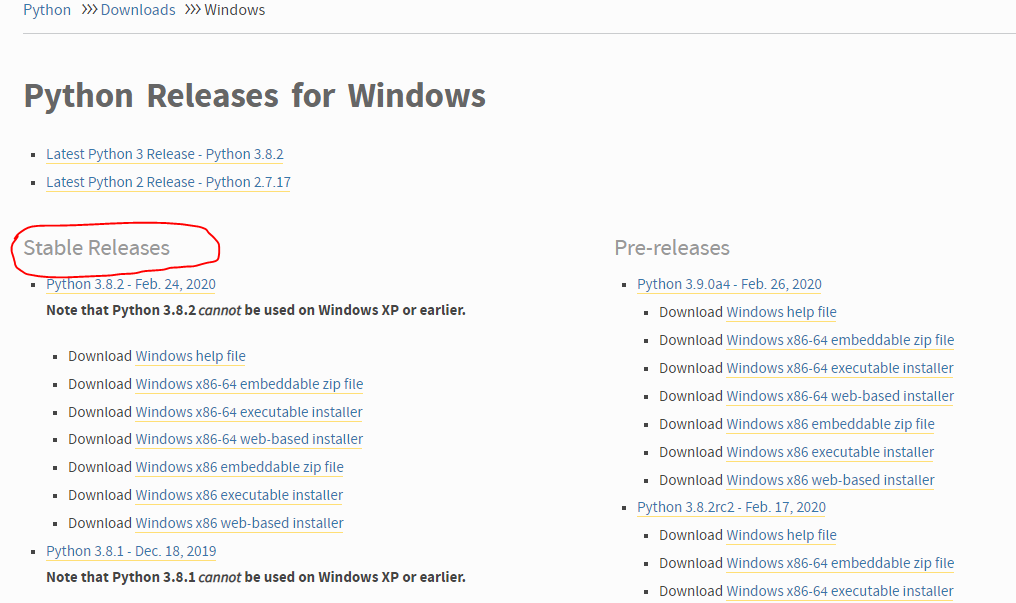1016x603 pixels.
Task: Download Windows help file for Python 3.9.0a4
Action: pyautogui.click(x=781, y=312)
